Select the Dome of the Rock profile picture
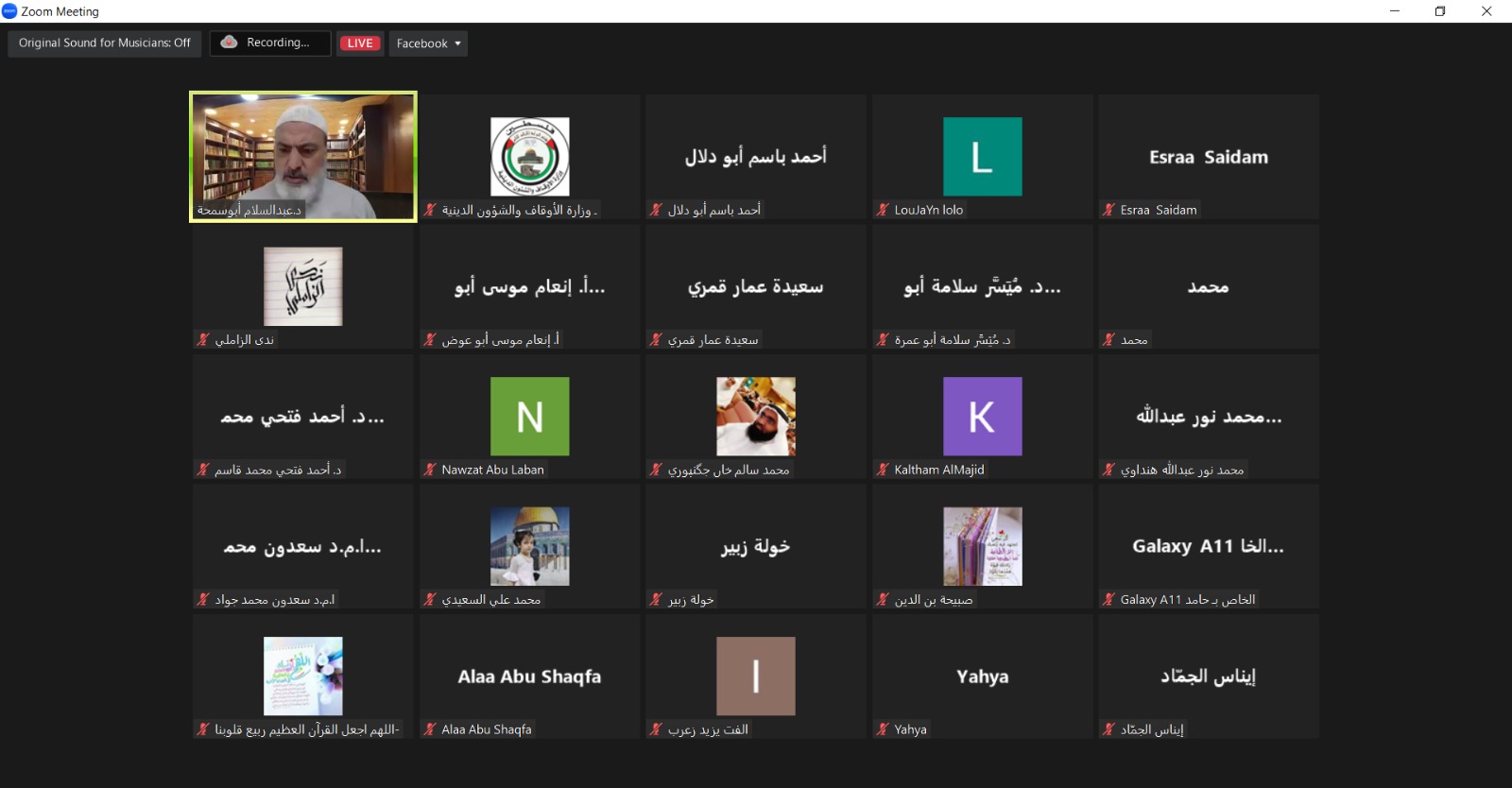 tap(529, 546)
